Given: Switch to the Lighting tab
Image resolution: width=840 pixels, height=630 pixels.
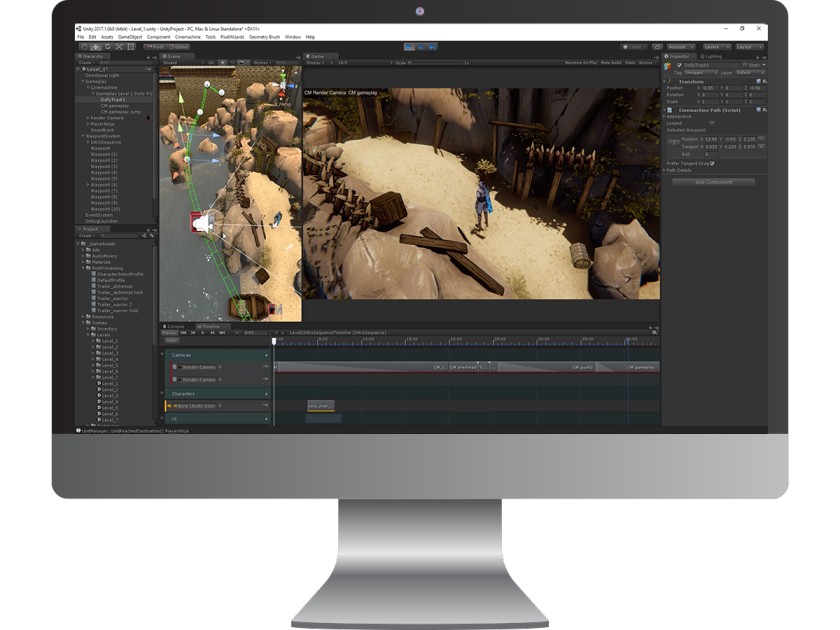Looking at the screenshot, I should (711, 56).
